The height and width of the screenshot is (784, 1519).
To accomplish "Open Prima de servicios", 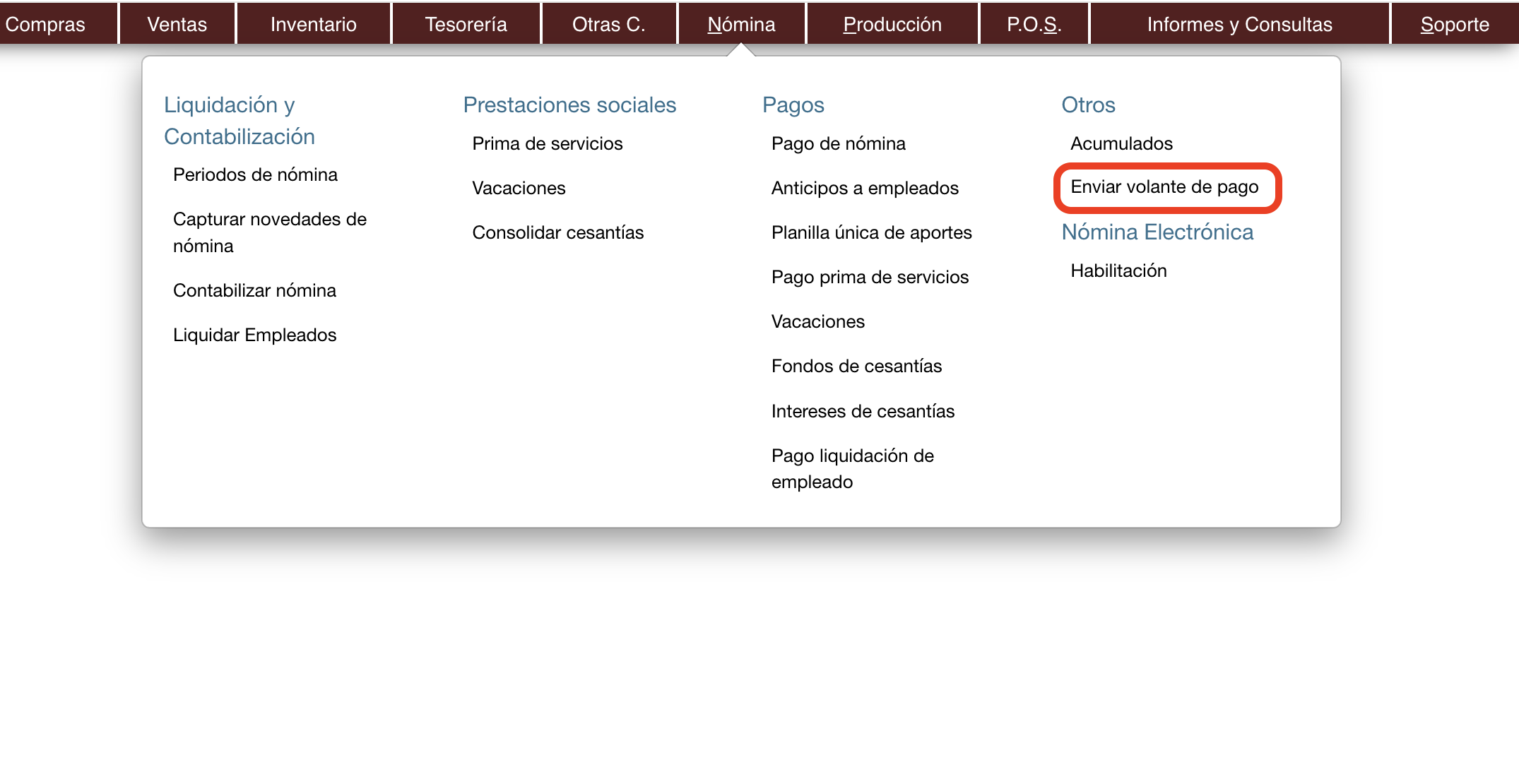I will (x=547, y=143).
